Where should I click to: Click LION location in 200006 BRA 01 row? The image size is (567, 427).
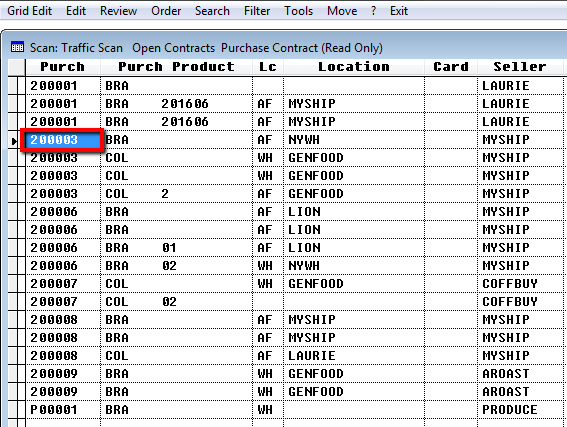point(354,248)
